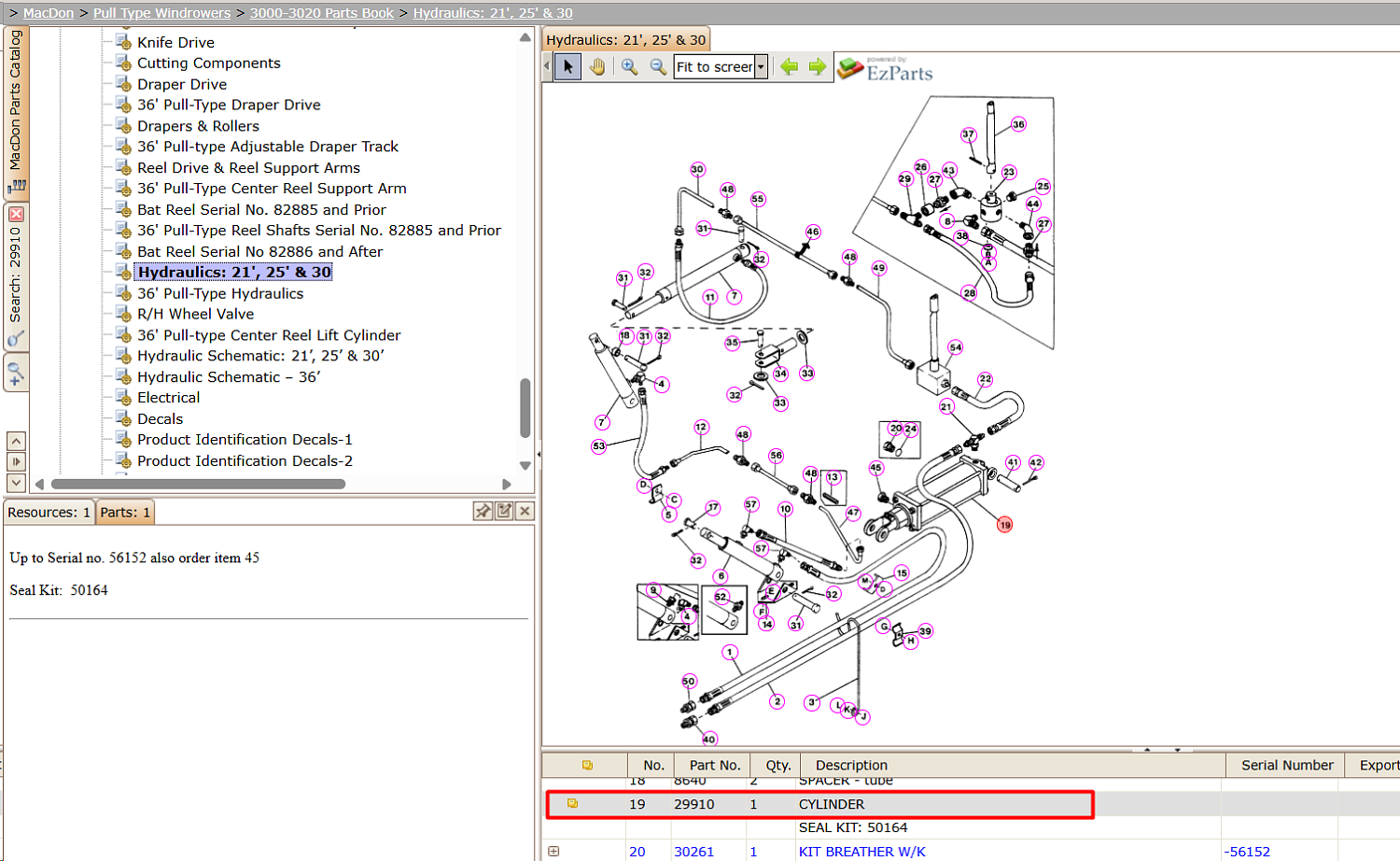Click callout 54 on the hydraulics diagram
This screenshot has height=861, width=1400.
click(x=955, y=347)
